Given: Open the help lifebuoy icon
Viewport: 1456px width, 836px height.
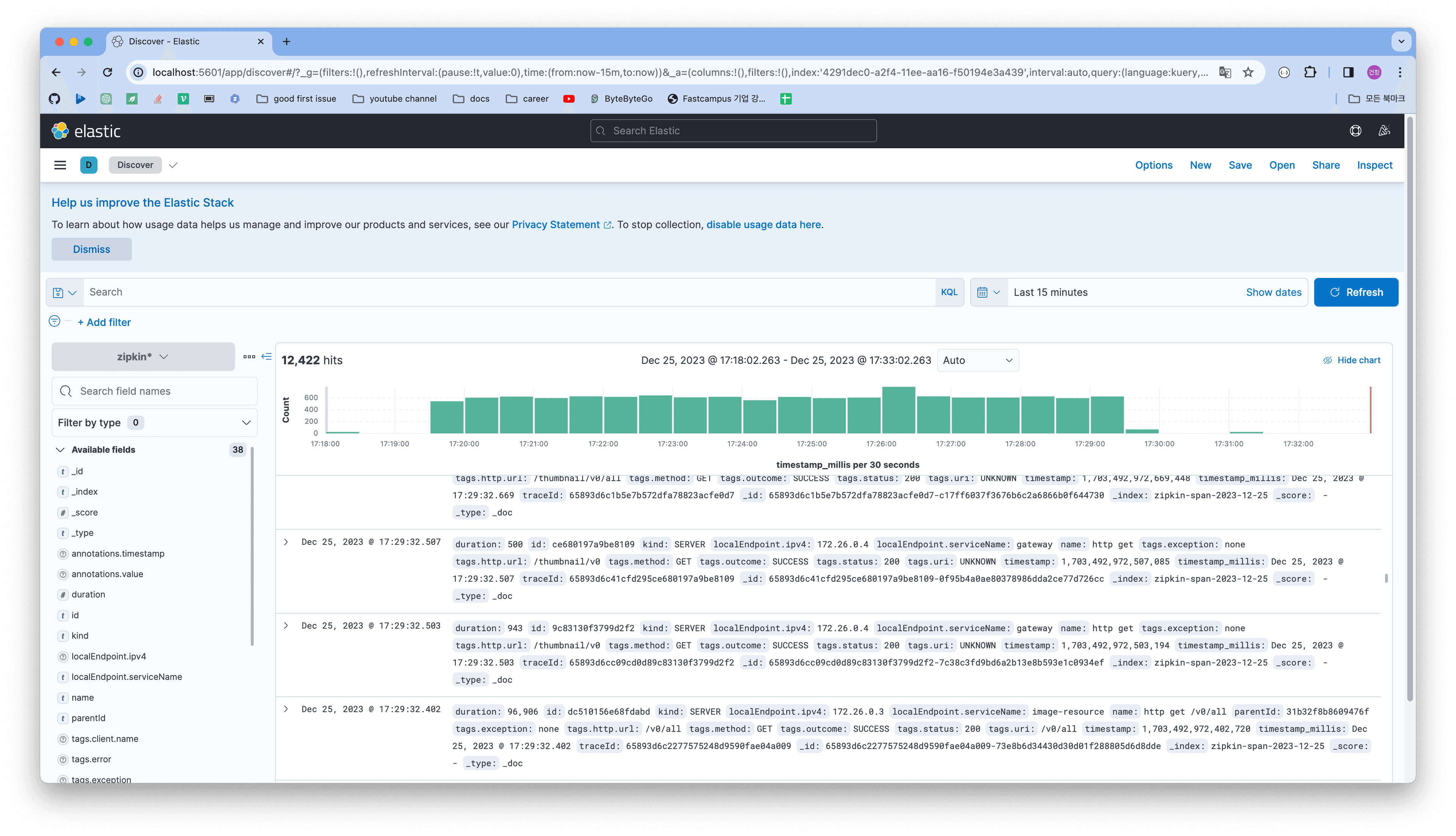Looking at the screenshot, I should click(1355, 131).
